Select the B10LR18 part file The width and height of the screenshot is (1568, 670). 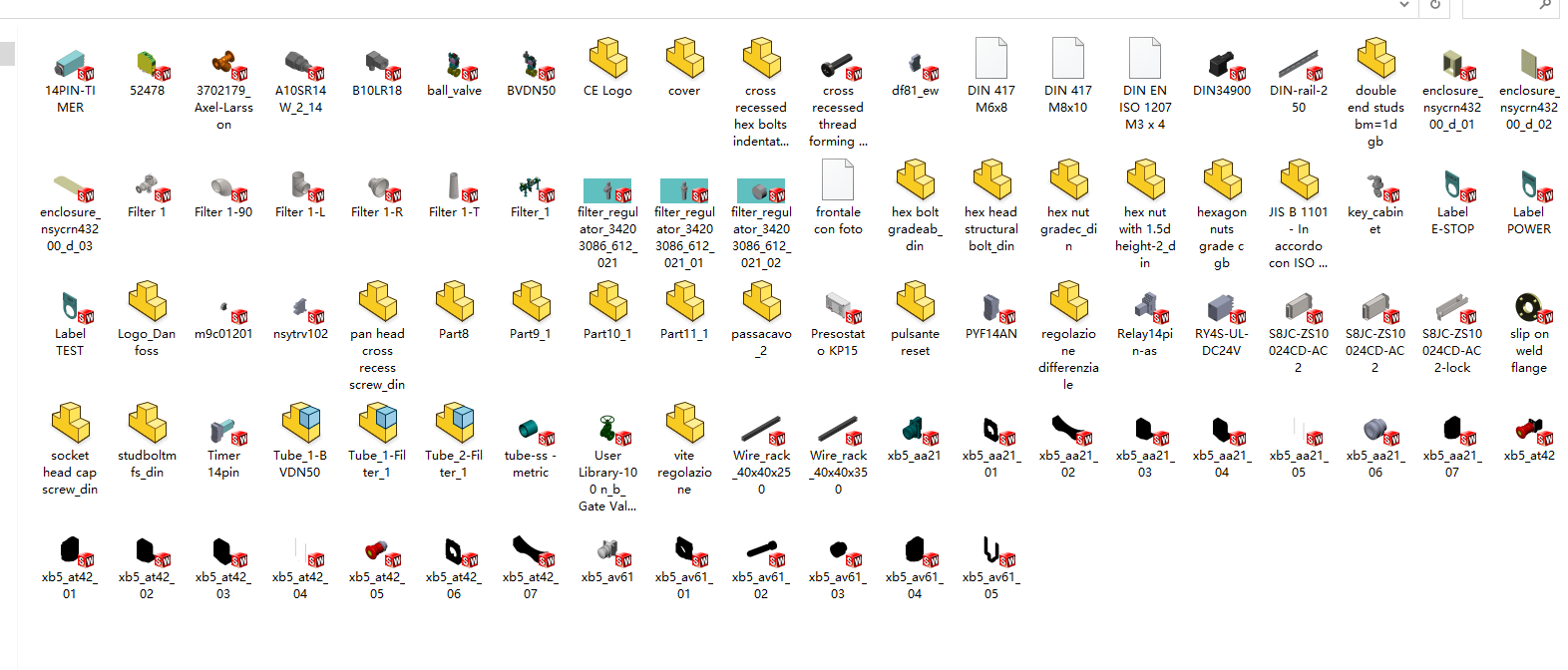[x=378, y=64]
